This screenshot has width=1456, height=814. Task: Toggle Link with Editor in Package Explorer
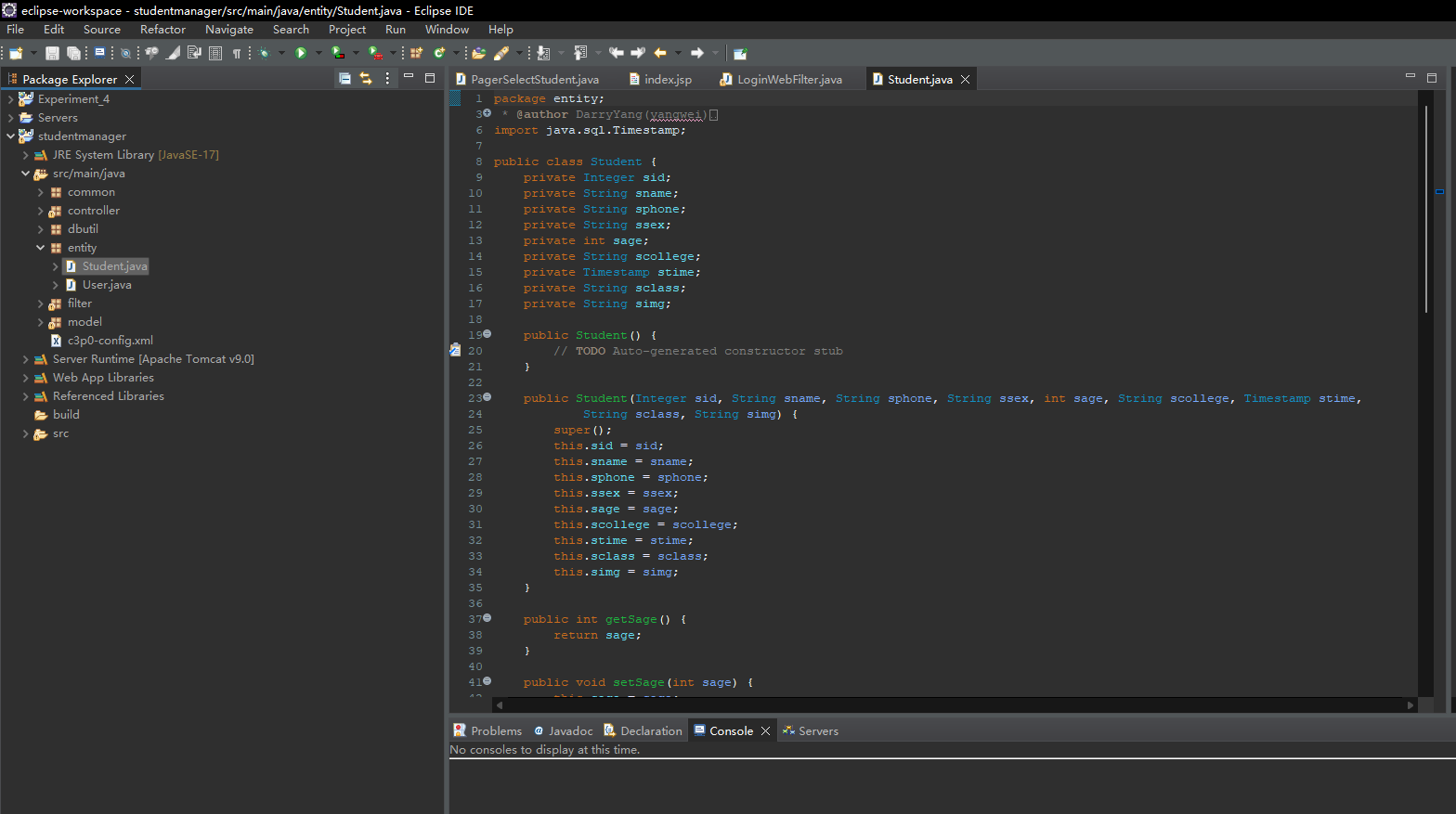click(366, 79)
